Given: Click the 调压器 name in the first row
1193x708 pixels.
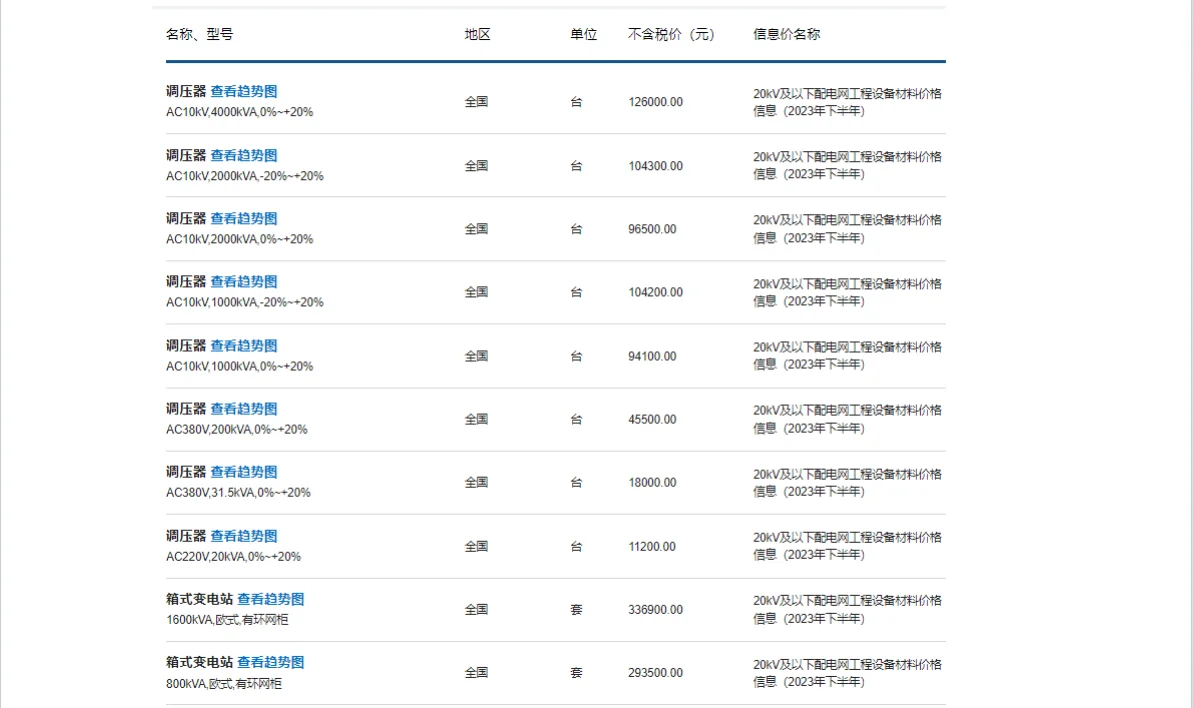Looking at the screenshot, I should [x=184, y=90].
